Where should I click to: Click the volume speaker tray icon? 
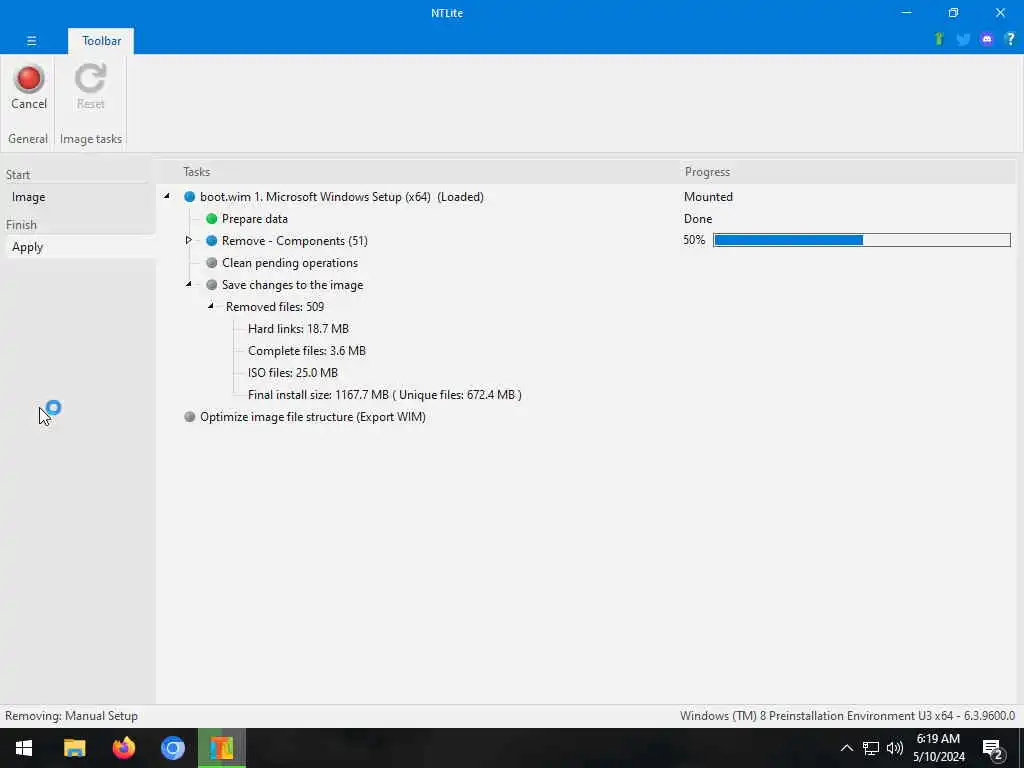point(895,748)
